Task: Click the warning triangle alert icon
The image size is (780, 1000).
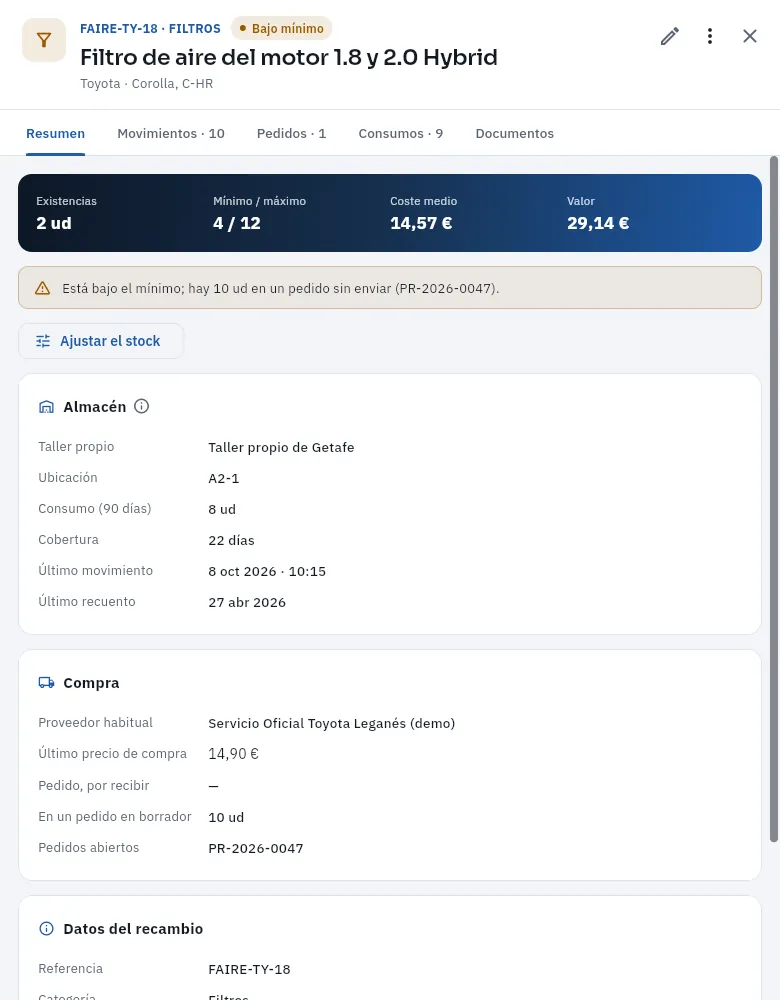Action: point(43,288)
